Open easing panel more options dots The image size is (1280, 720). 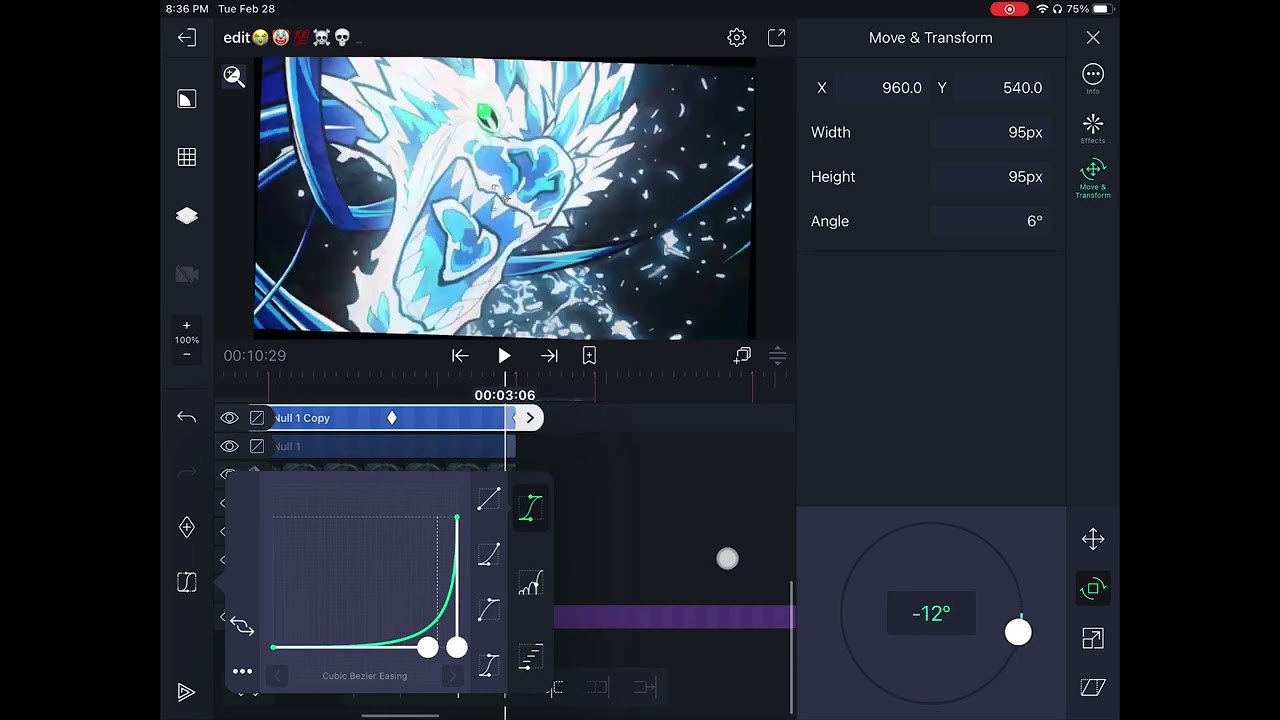(x=242, y=672)
